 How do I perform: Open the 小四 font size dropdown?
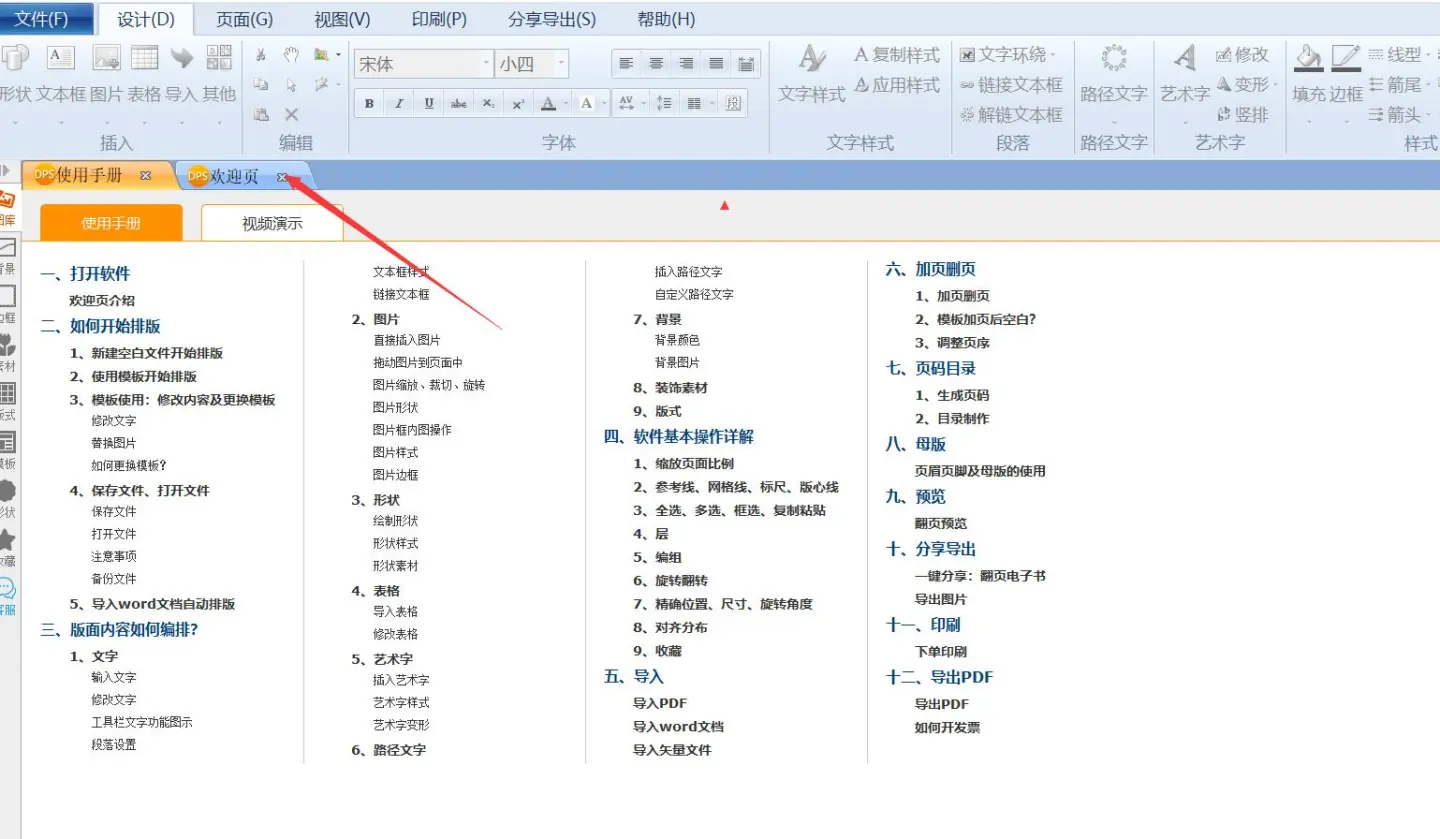(x=562, y=64)
